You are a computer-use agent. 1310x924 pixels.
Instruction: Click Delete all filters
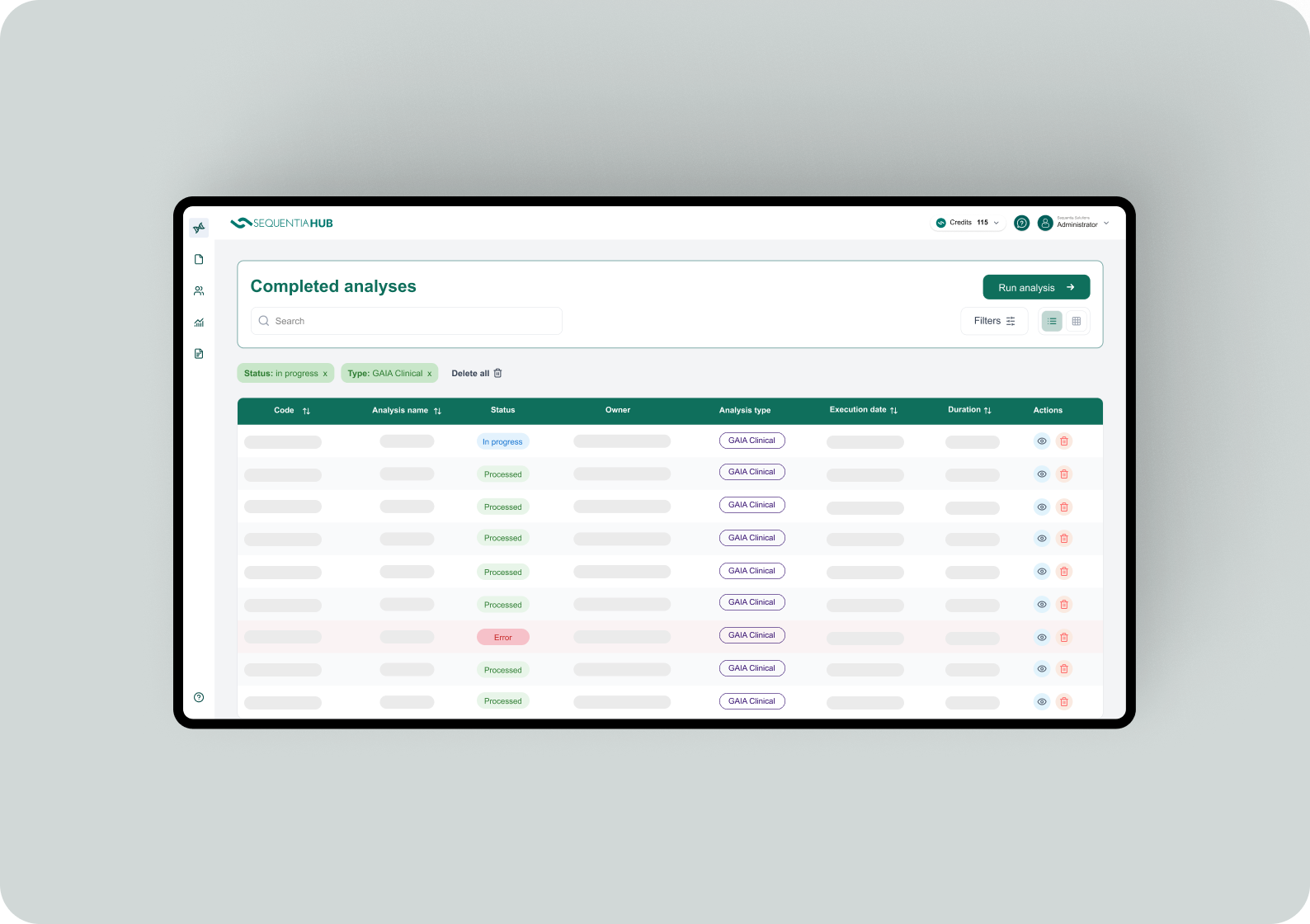(x=477, y=374)
